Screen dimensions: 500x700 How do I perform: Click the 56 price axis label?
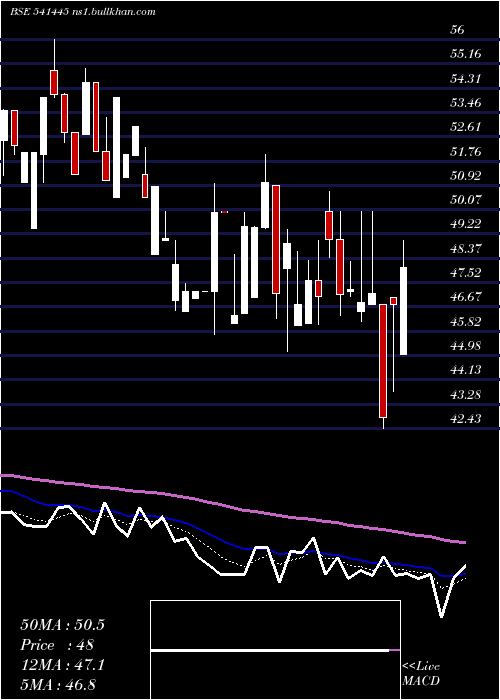pyautogui.click(x=458, y=30)
